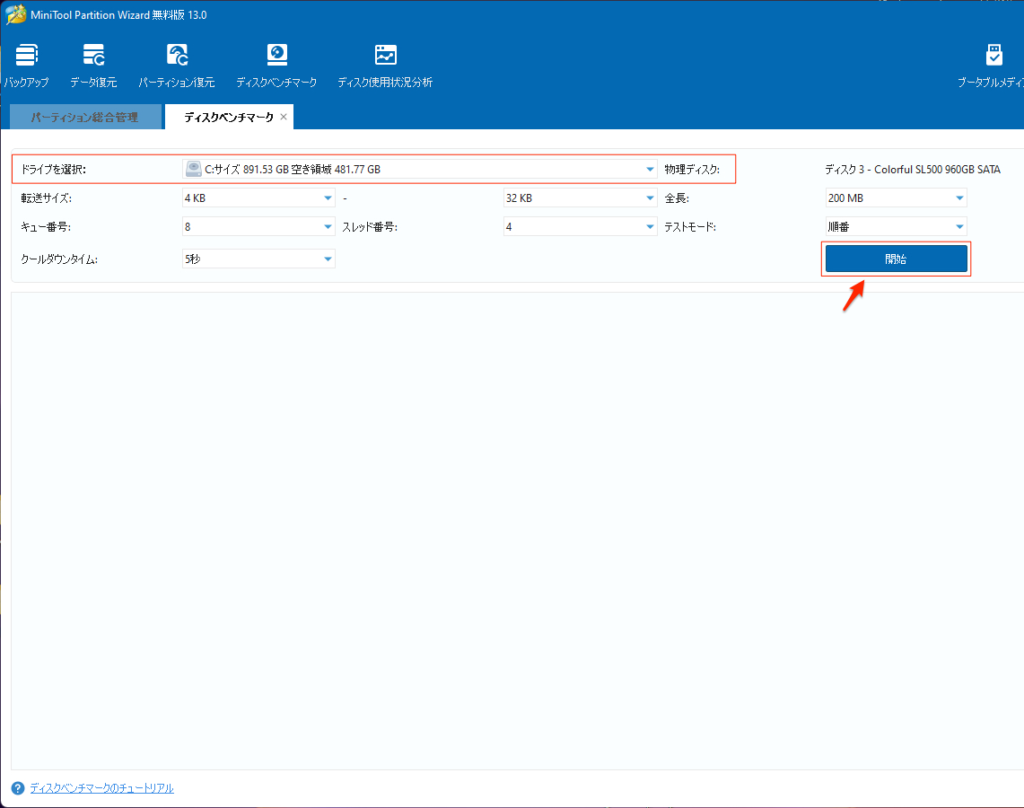Open the queue number (キュー番号) dropdown
Screen dimensions: 1024x808
tap(328, 227)
